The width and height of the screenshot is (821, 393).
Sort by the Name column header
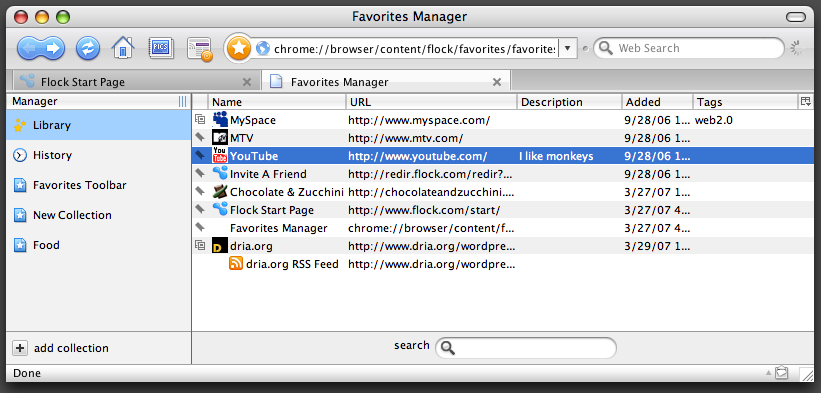pos(277,102)
